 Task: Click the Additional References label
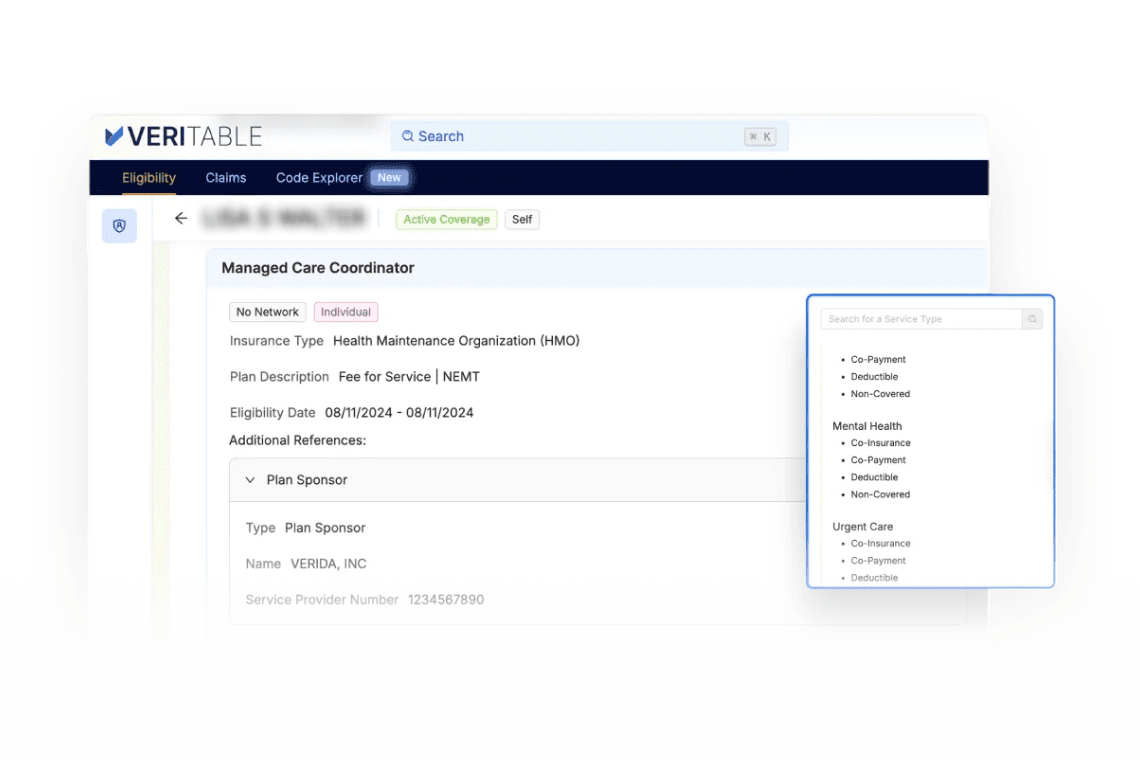(x=297, y=440)
